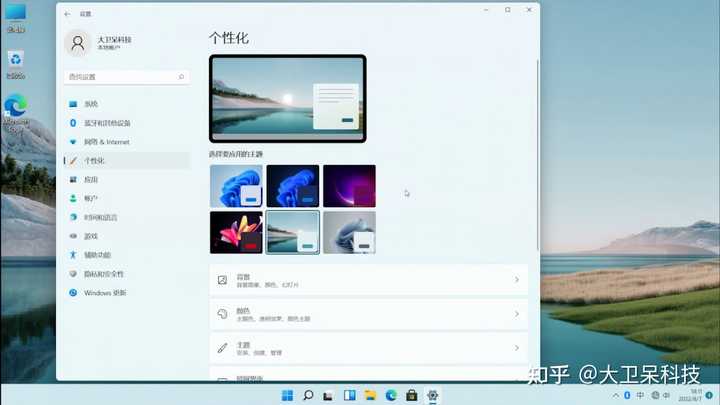Screen dimensions: 720x405
Task: Click the user account avatar
Action: pos(78,43)
